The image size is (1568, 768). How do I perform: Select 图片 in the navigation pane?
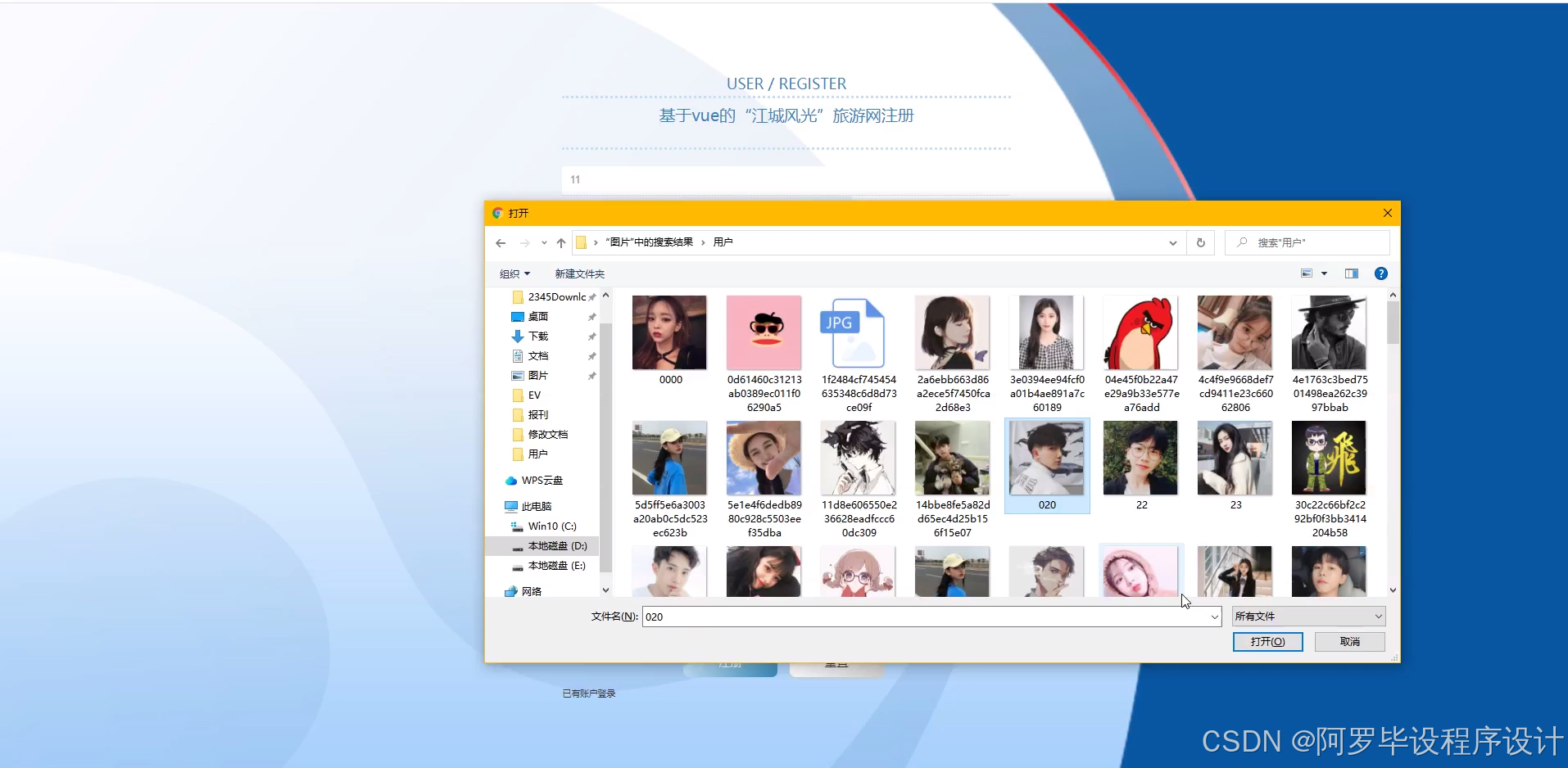pos(538,375)
